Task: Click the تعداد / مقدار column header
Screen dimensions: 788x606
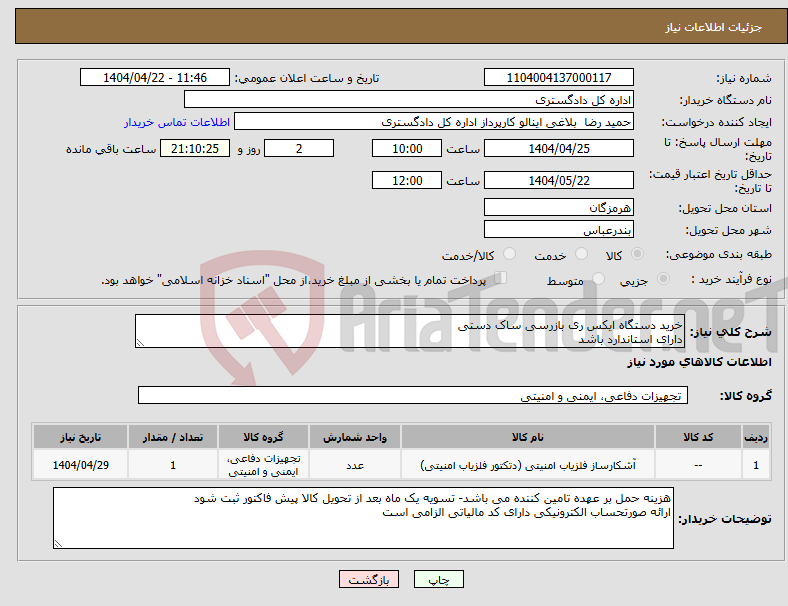Action: click(173, 437)
